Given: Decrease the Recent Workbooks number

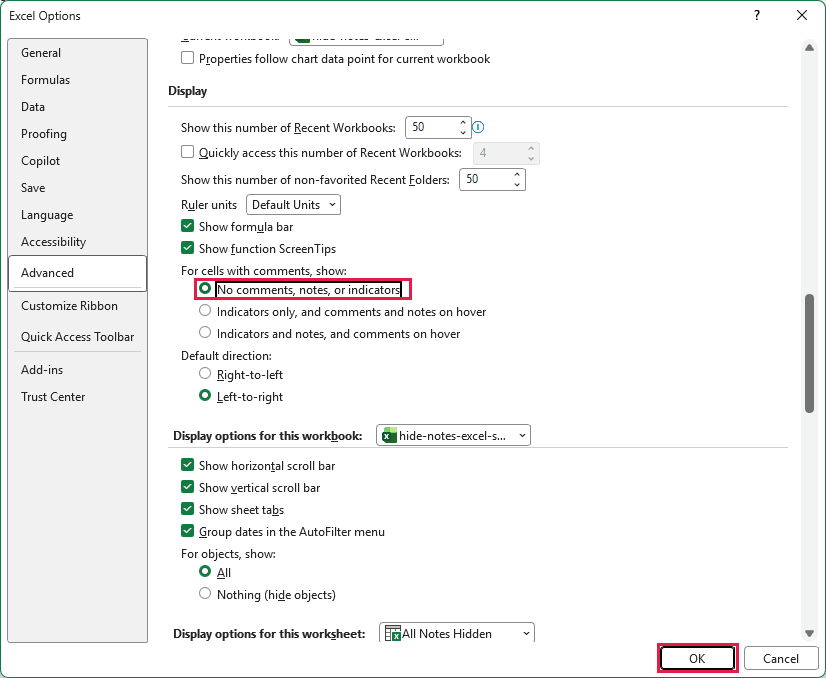Looking at the screenshot, I should [x=463, y=132].
